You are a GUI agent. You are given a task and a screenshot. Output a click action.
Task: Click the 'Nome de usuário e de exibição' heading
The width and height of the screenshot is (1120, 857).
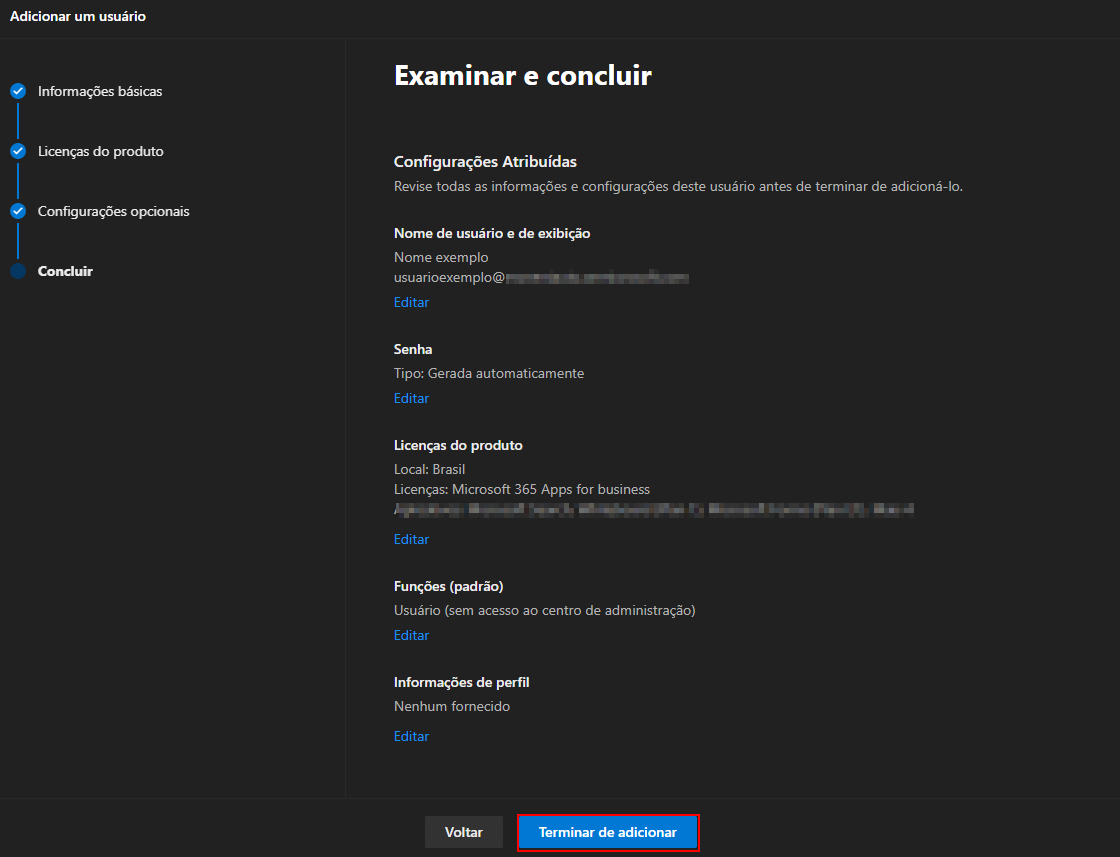[492, 234]
